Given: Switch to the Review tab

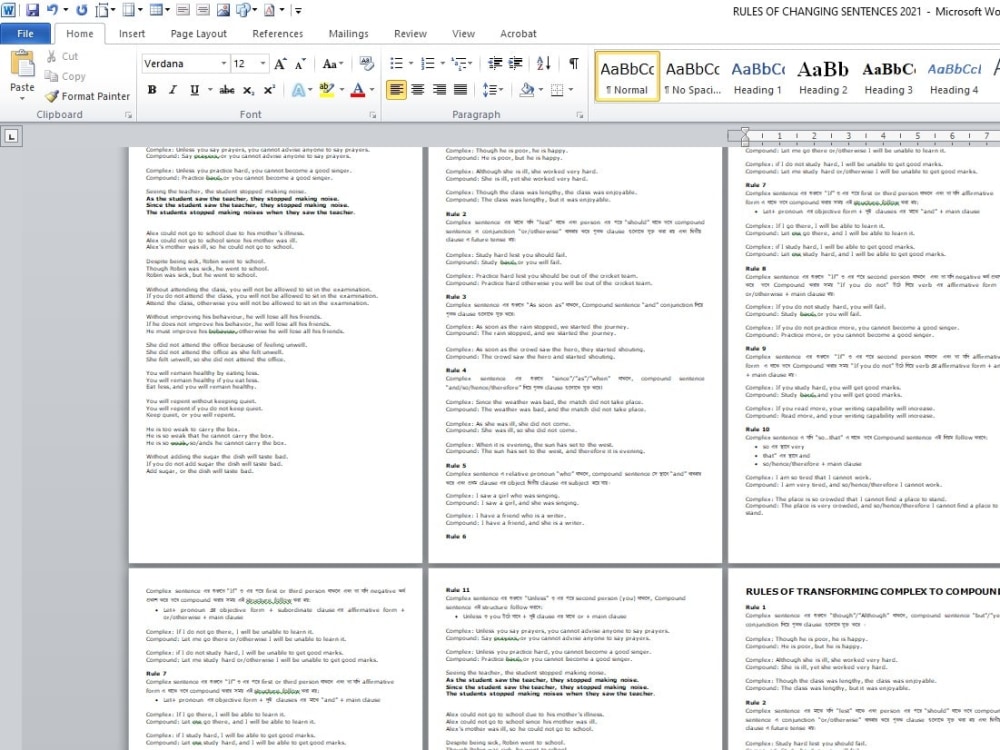Looking at the screenshot, I should (x=410, y=34).
